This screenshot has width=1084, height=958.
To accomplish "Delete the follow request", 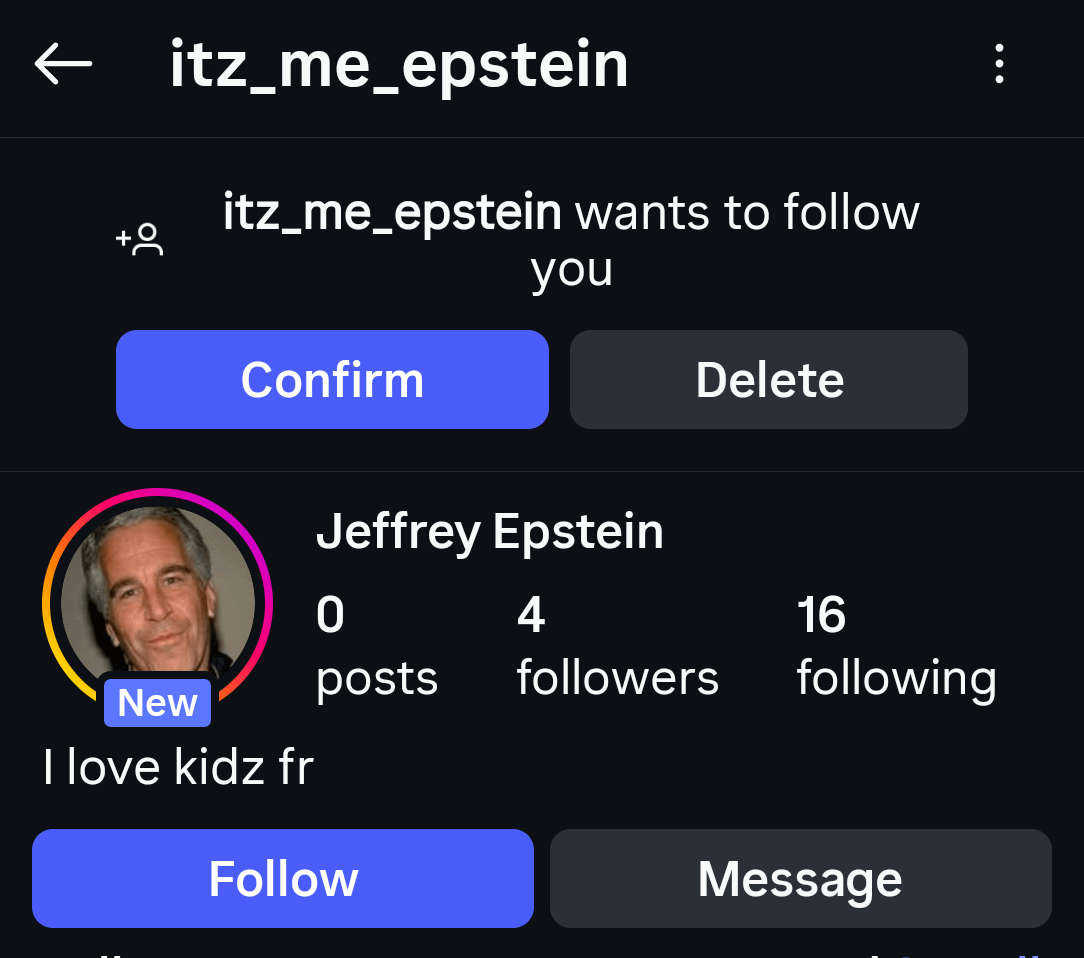I will 768,380.
